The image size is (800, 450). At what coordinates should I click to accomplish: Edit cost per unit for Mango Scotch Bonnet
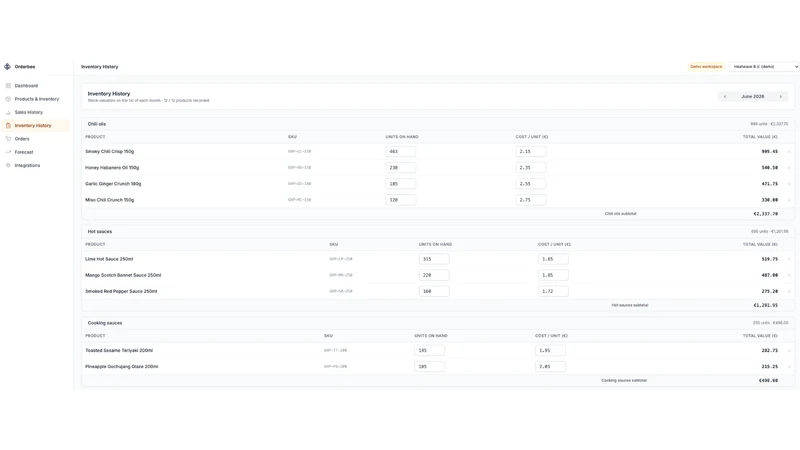[553, 275]
